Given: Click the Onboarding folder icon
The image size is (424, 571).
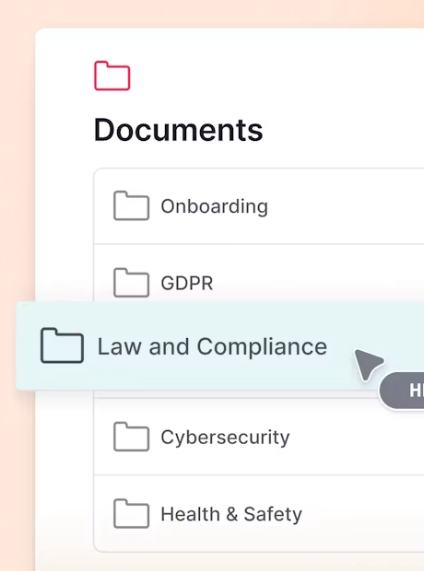Looking at the screenshot, I should pyautogui.click(x=131, y=206).
